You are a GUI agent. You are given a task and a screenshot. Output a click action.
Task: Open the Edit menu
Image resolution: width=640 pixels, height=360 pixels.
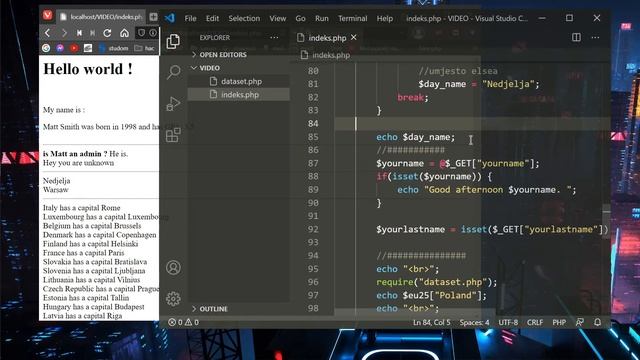[x=212, y=18]
